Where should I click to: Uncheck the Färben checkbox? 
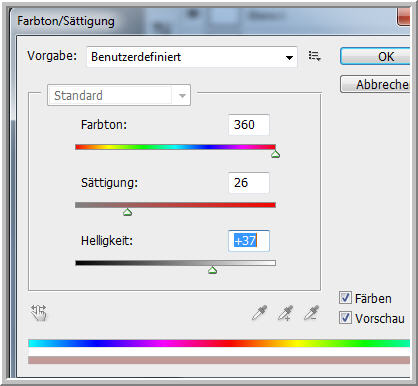(x=345, y=298)
